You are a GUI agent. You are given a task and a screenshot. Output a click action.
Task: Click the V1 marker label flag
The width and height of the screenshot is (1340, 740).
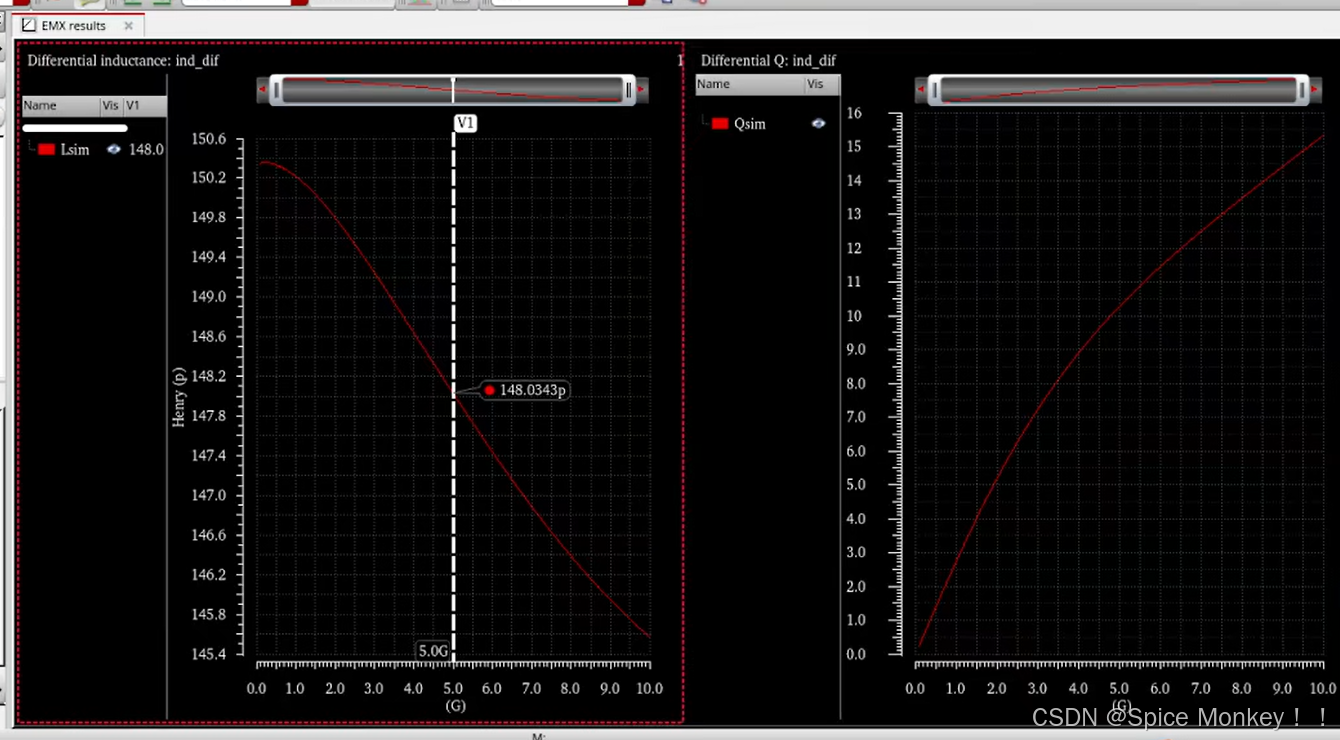[465, 123]
